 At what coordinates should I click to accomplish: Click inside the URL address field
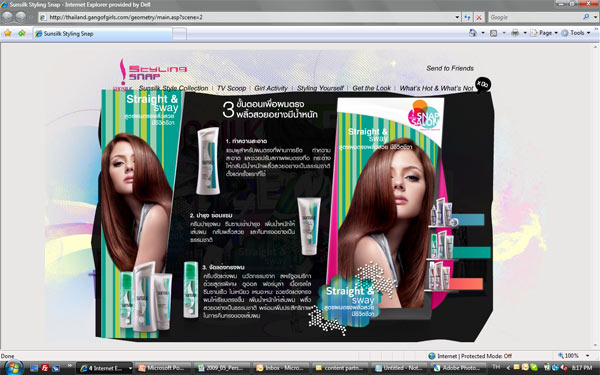(x=247, y=17)
